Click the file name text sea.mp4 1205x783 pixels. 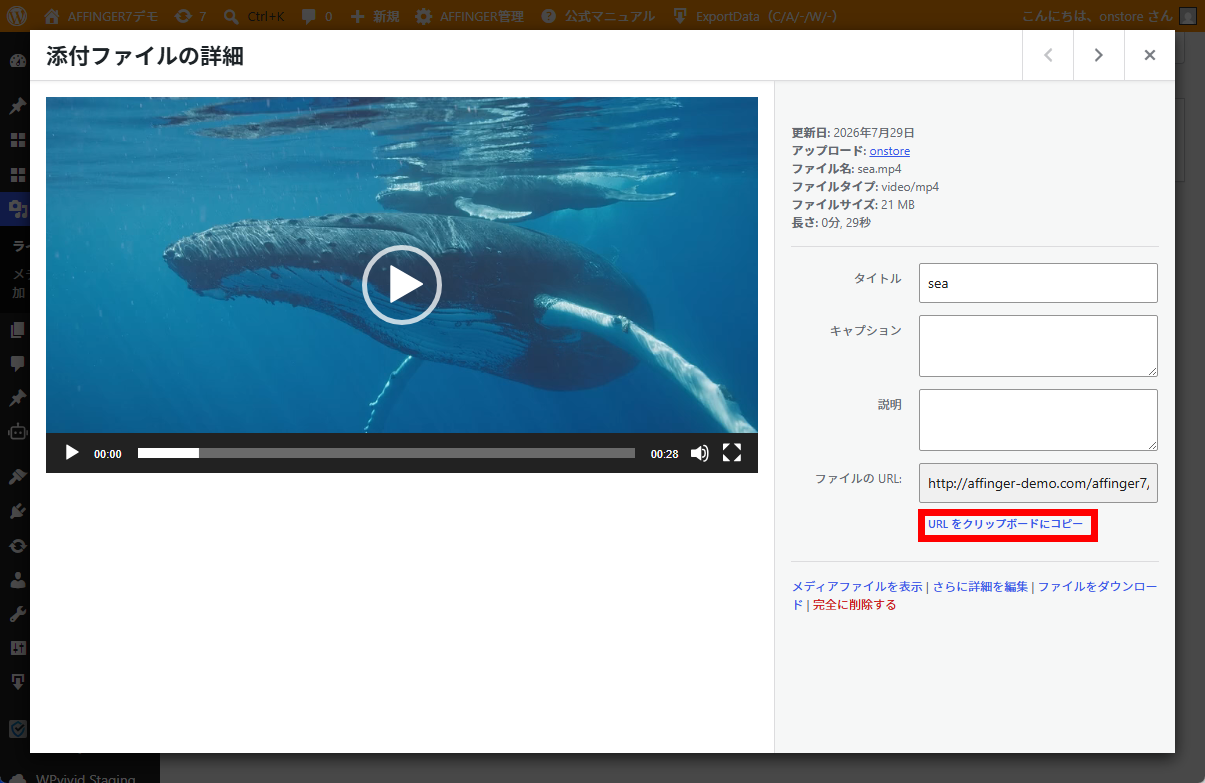tap(879, 169)
